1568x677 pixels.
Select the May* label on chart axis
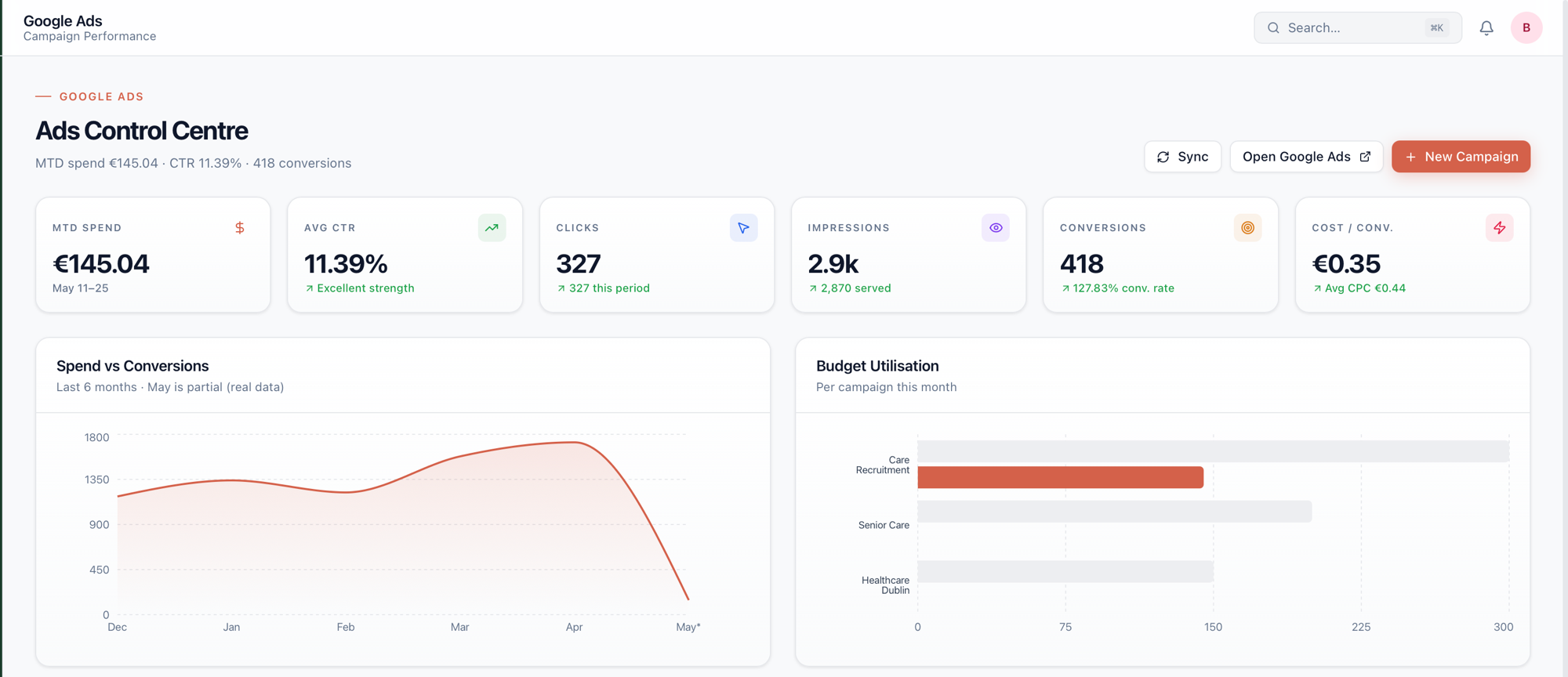(688, 627)
